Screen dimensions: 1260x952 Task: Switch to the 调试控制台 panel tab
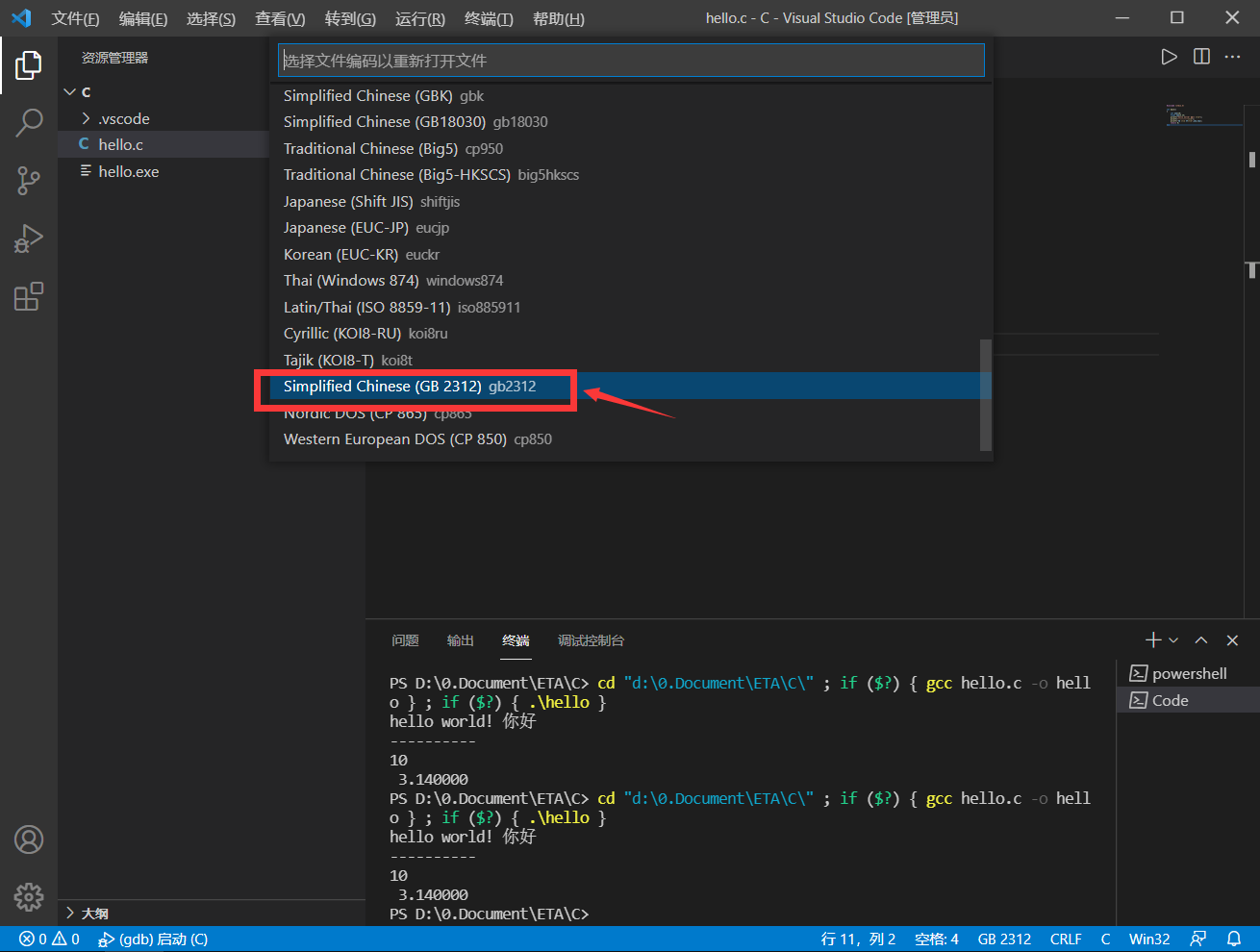(x=591, y=640)
